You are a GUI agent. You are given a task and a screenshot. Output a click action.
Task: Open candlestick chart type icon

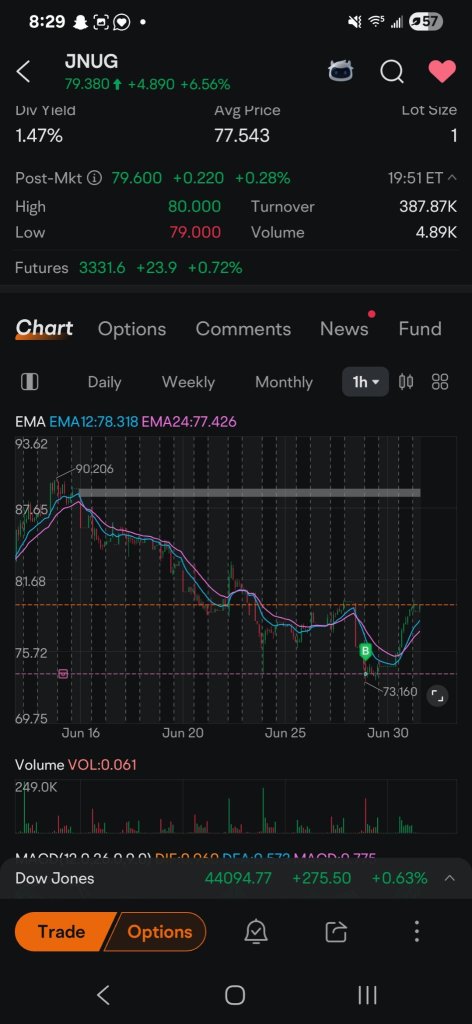(406, 382)
